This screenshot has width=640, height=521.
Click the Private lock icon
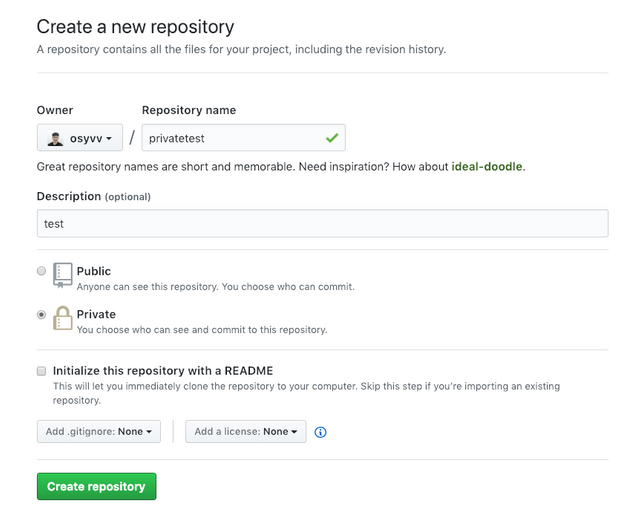pyautogui.click(x=62, y=318)
